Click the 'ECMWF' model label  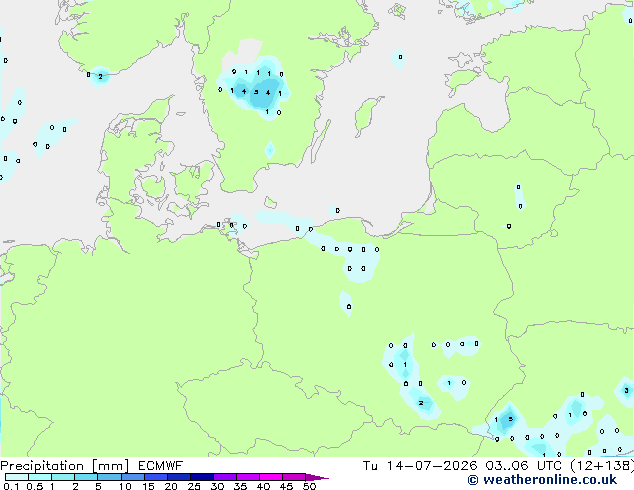[161, 466]
